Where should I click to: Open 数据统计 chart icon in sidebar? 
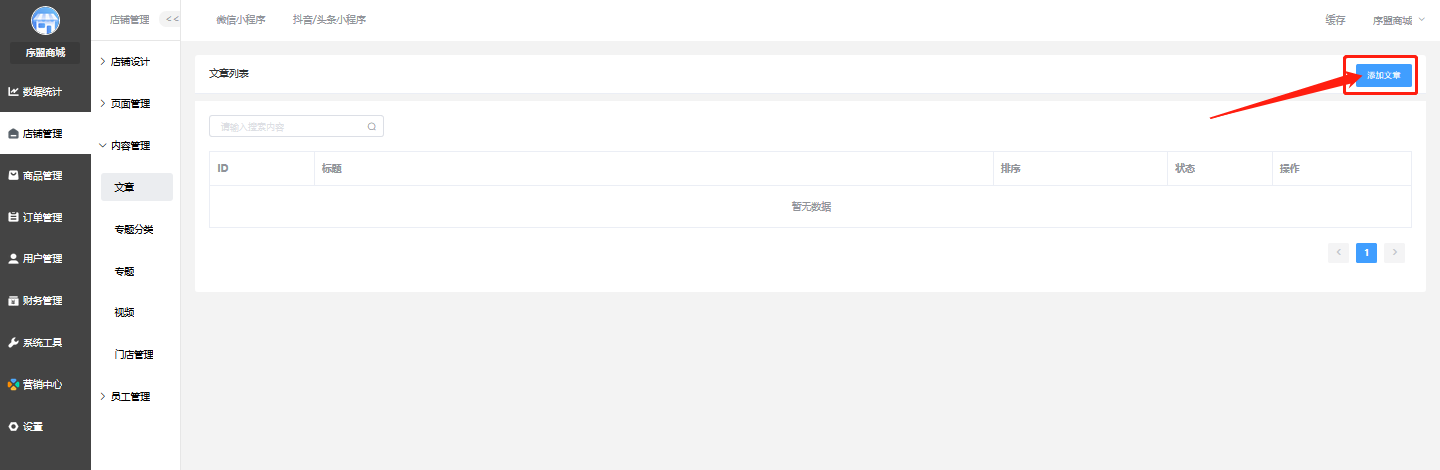(13, 92)
